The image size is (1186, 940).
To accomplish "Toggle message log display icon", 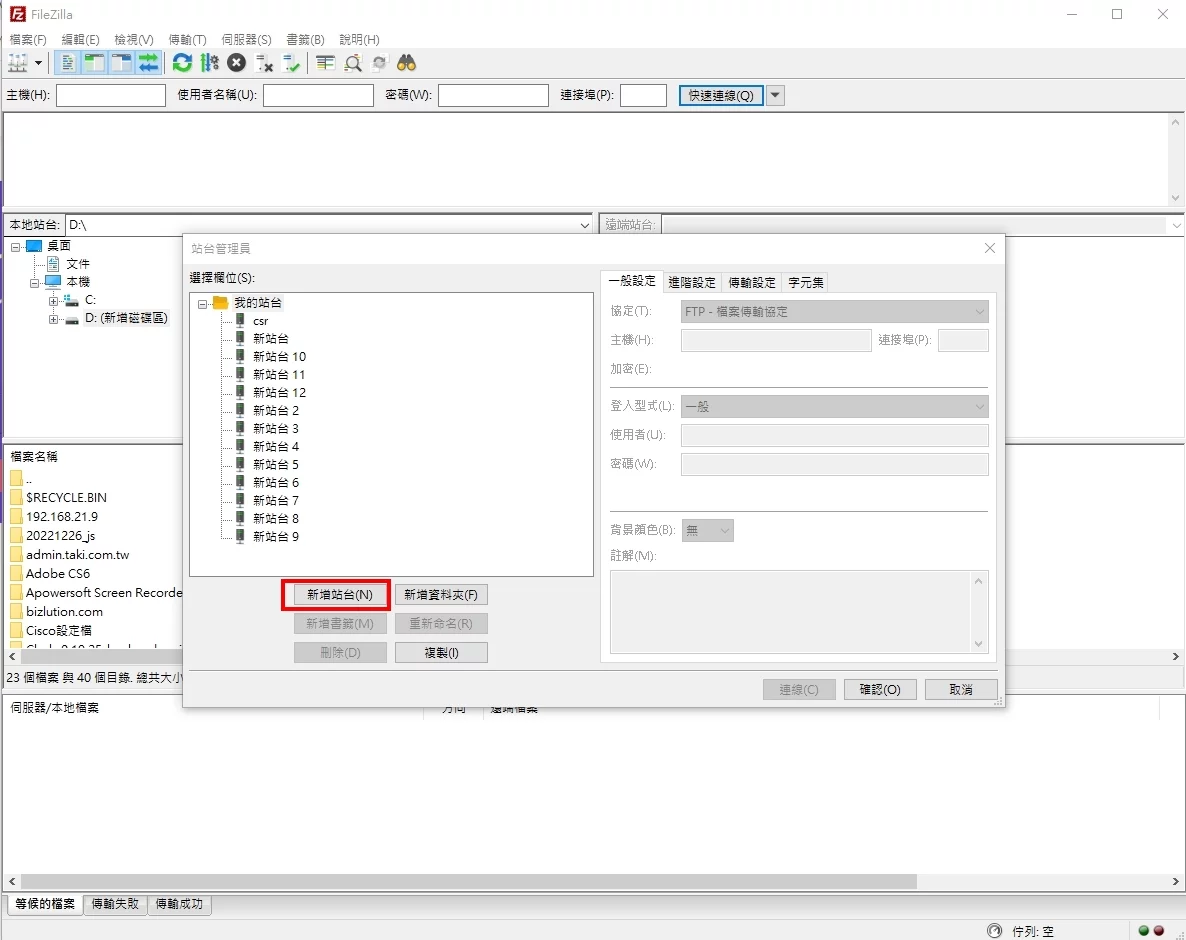I will click(x=68, y=64).
